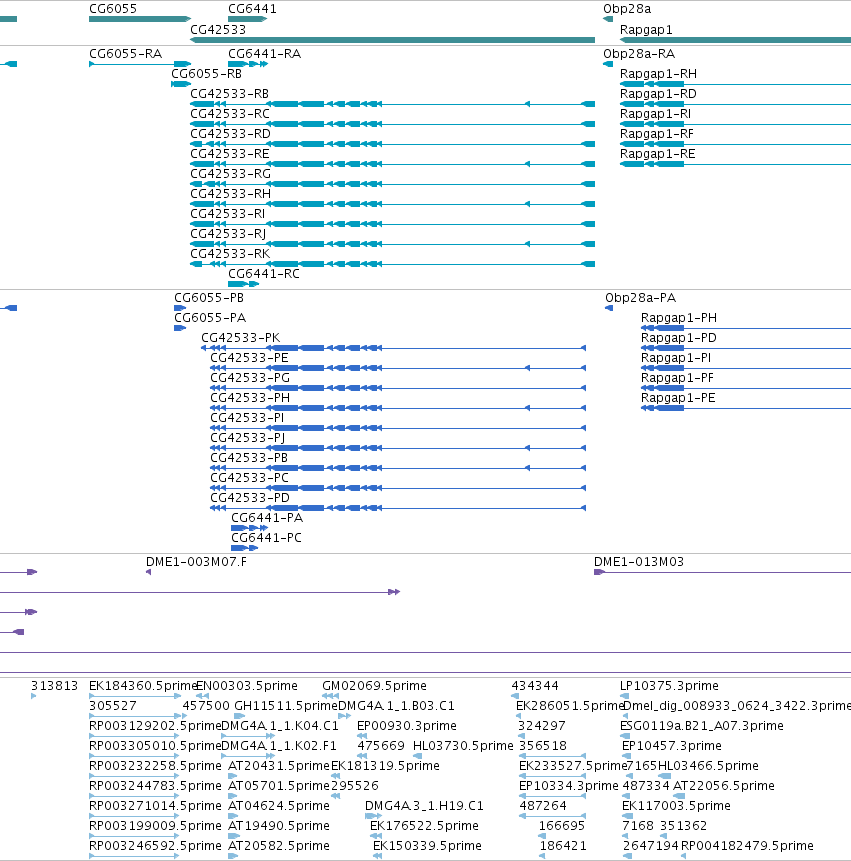Screen dimensions: 851x861
Task: Click protein label CG42533-PE
Action: 249,358
